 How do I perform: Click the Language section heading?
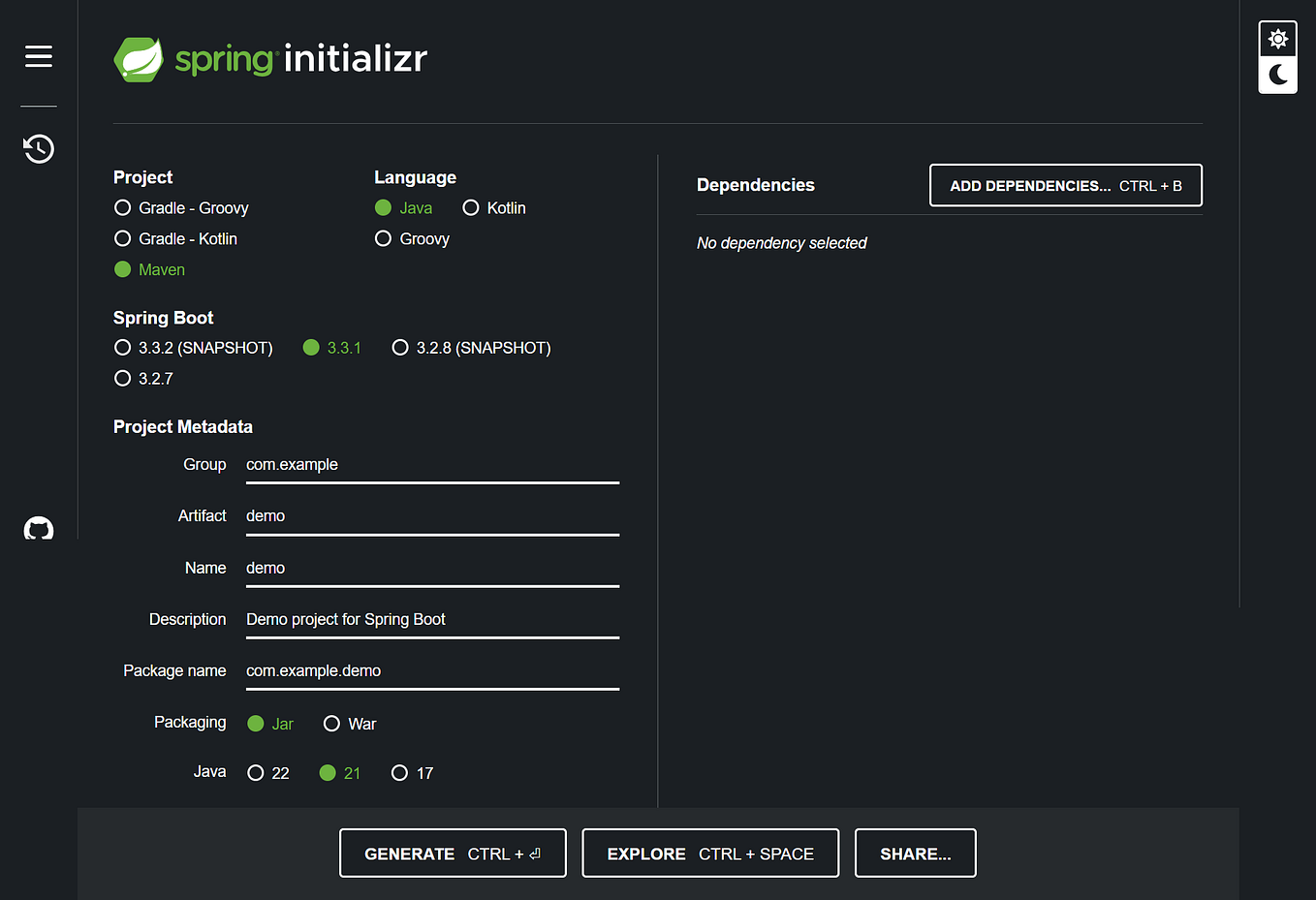[416, 177]
